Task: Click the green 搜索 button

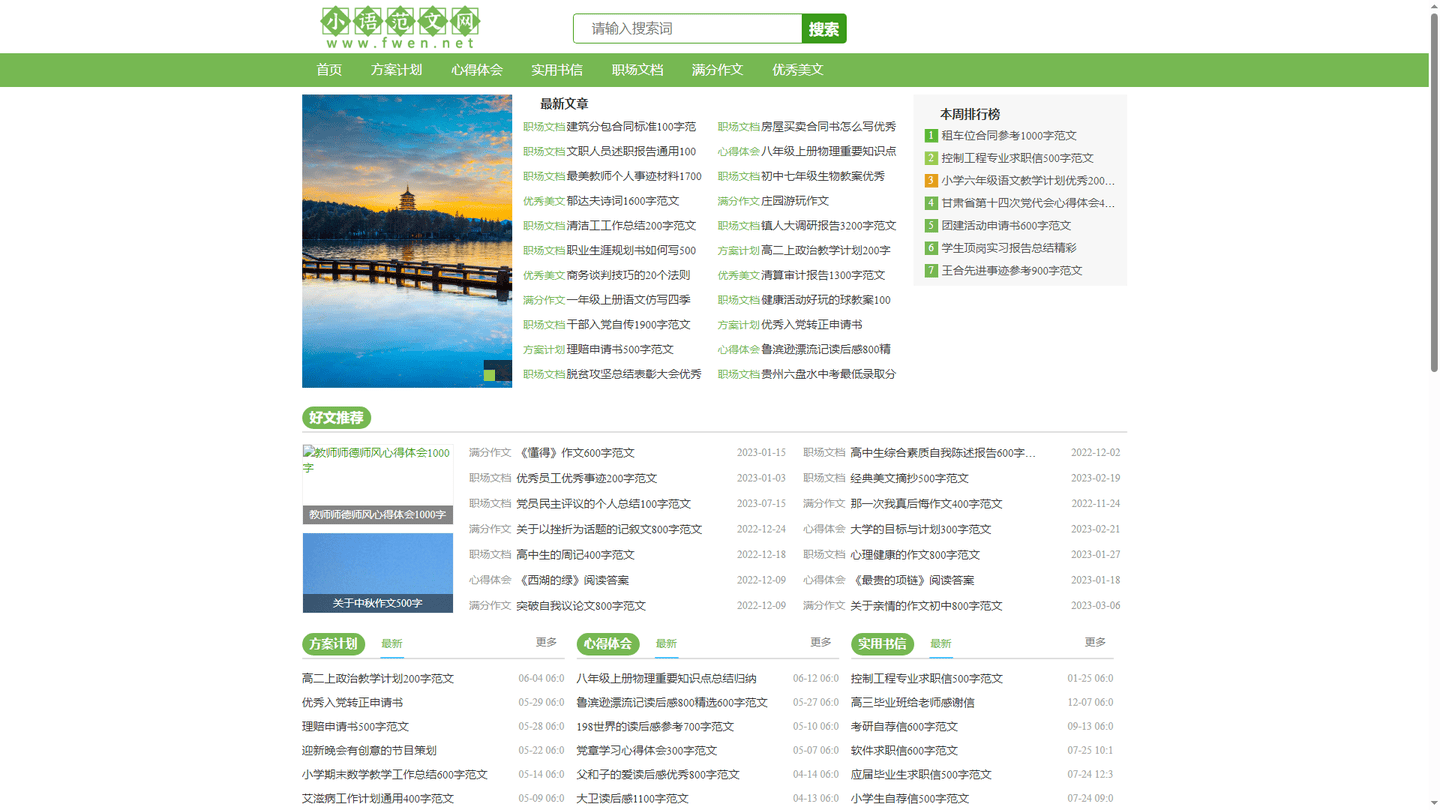Action: 824,28
